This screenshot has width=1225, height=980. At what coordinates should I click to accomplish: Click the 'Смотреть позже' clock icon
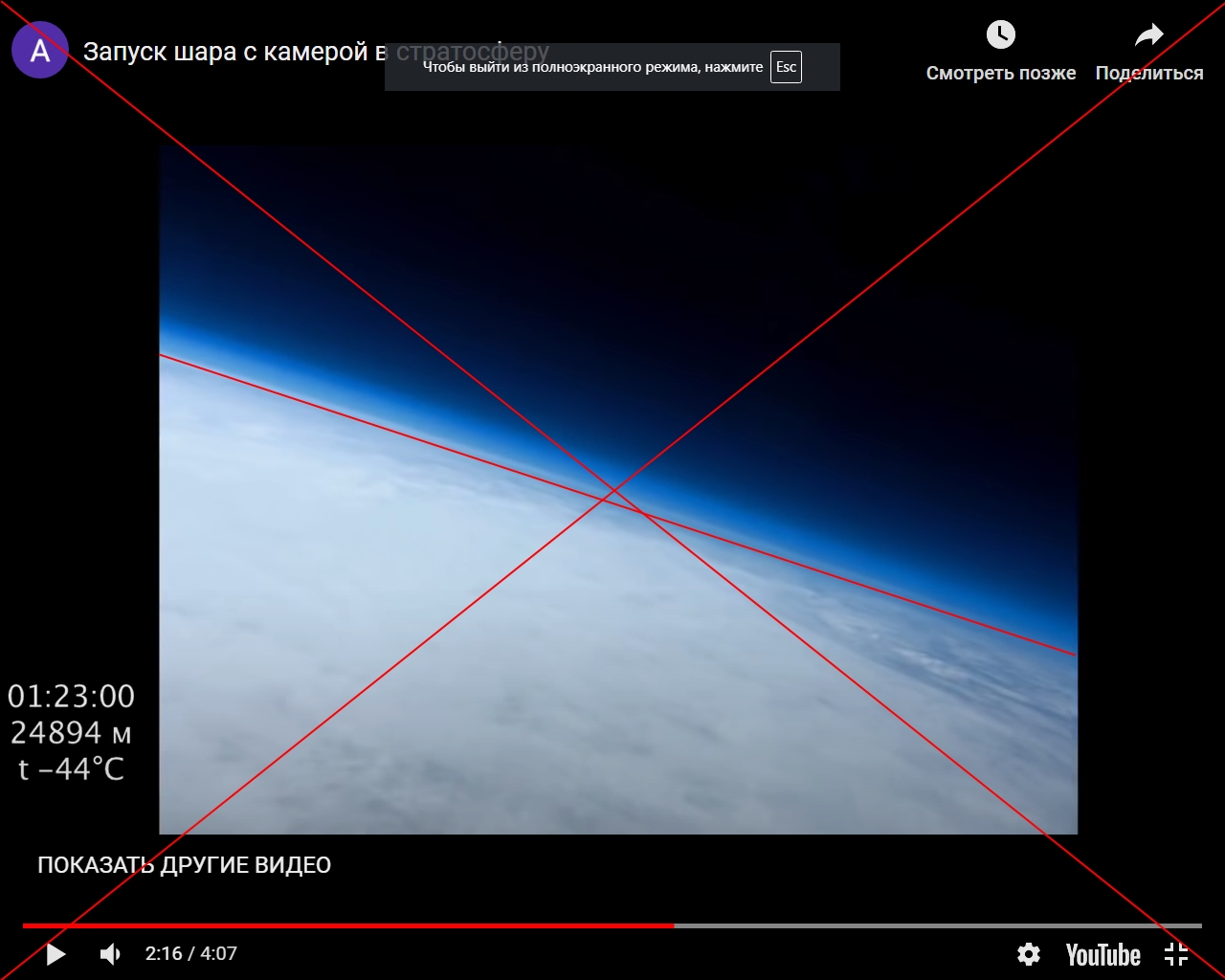point(1000,35)
